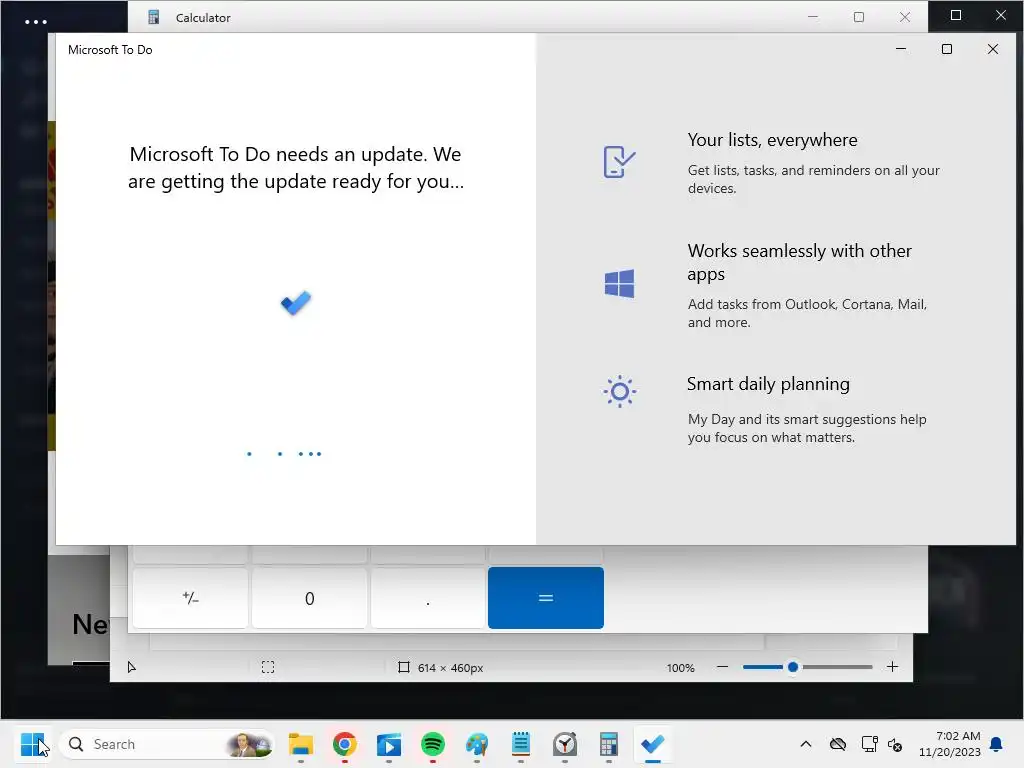This screenshot has width=1024, height=768.
Task: Click the Calculator equals button
Action: coord(545,598)
